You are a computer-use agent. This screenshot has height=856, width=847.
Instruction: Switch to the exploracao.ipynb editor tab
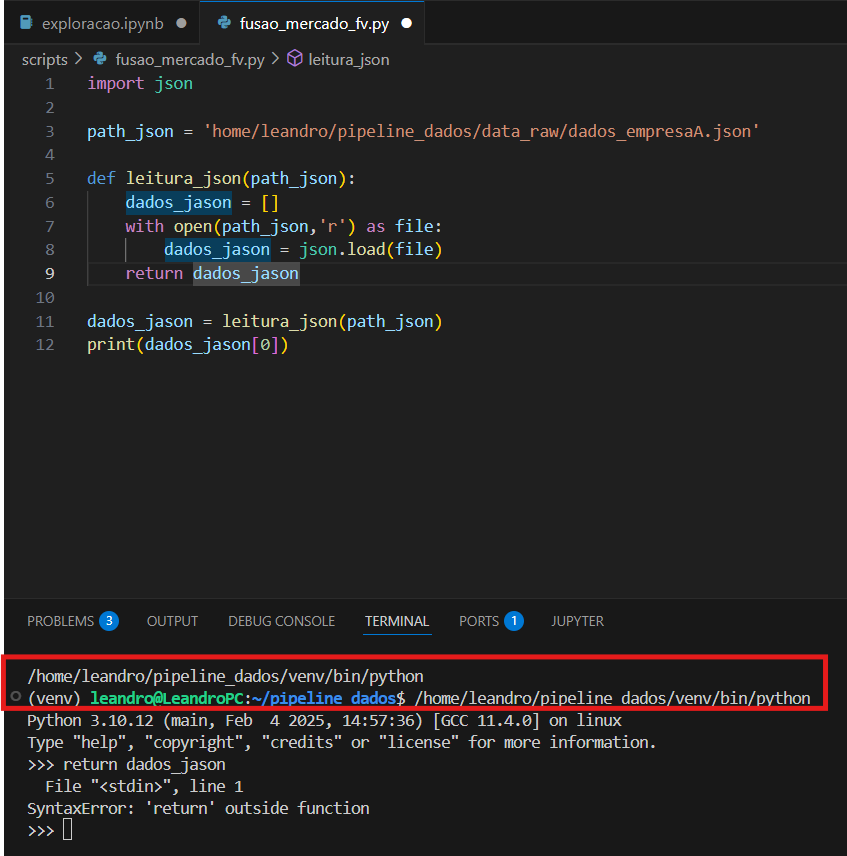point(102,23)
